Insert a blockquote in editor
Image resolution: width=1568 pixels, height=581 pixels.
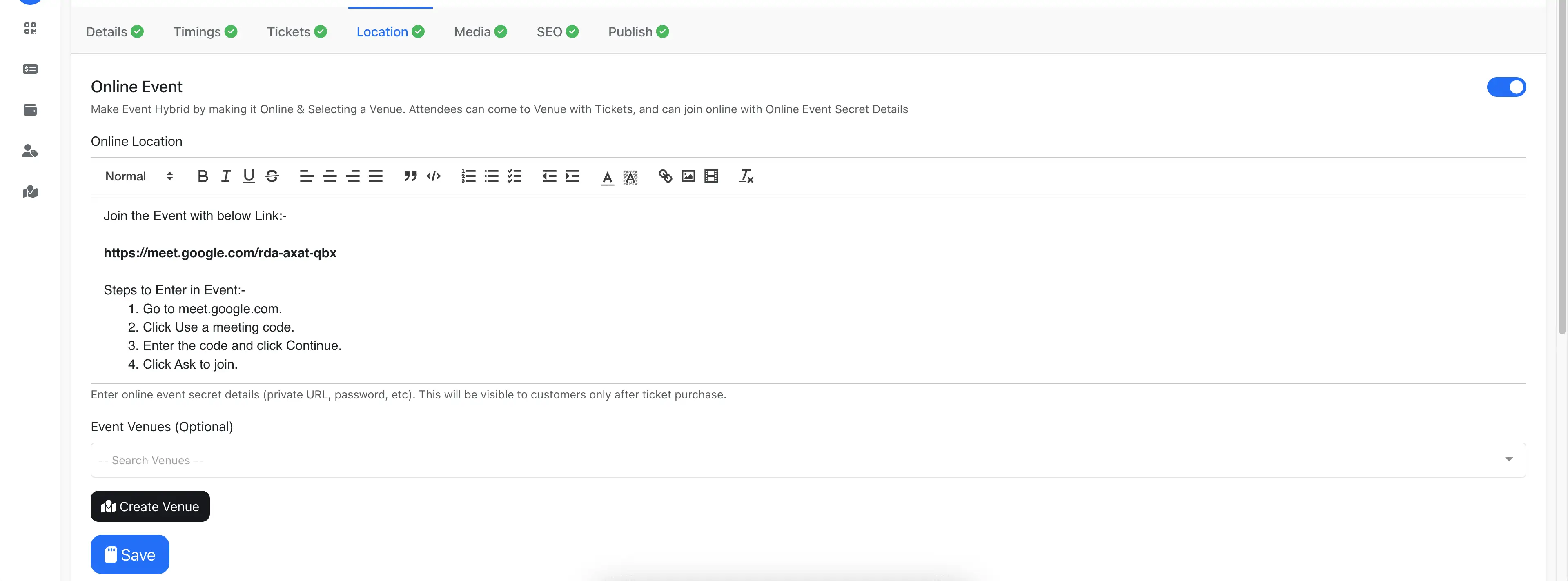410,176
